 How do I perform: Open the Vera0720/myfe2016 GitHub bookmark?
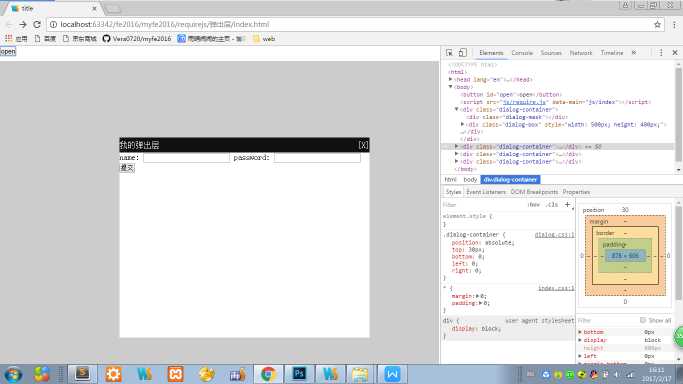point(137,39)
